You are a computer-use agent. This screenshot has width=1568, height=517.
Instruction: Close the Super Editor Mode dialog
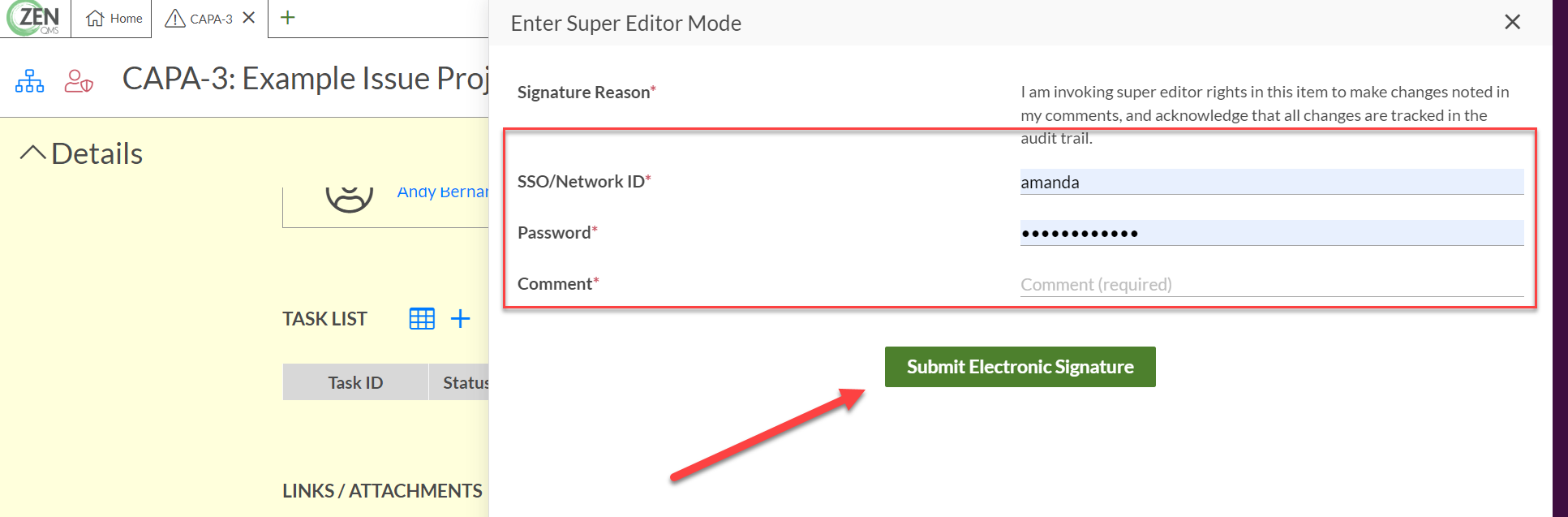point(1512,22)
